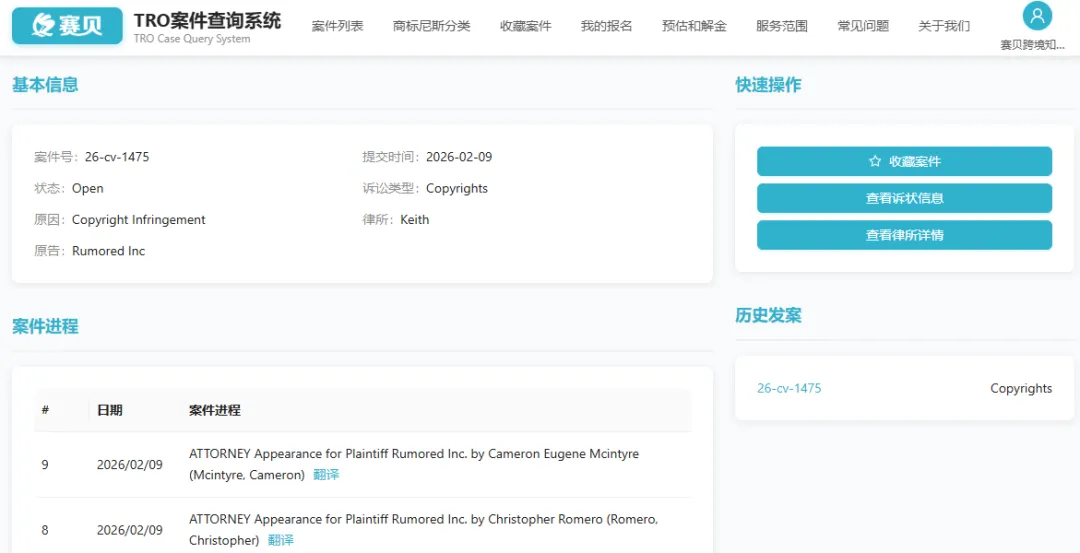This screenshot has width=1080, height=553.
Task: Click 翻译 link for Cameron Mcintyre entry
Action: pos(326,474)
